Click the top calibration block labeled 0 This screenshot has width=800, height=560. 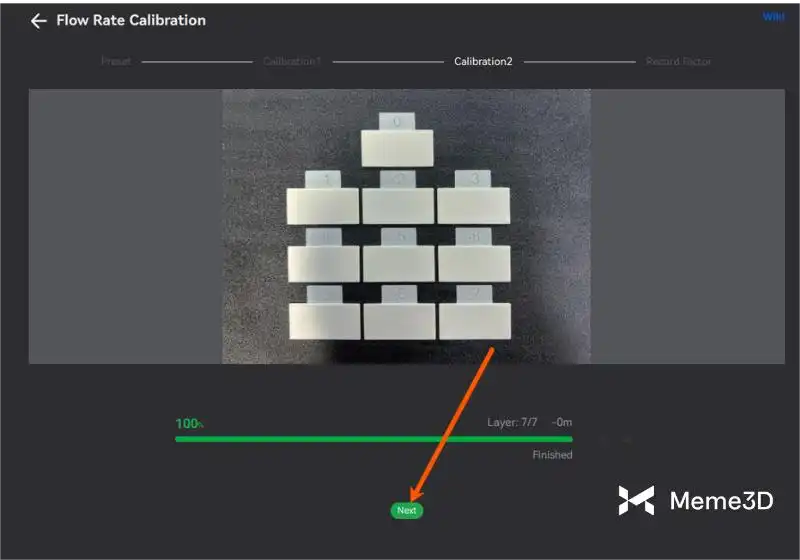[398, 146]
